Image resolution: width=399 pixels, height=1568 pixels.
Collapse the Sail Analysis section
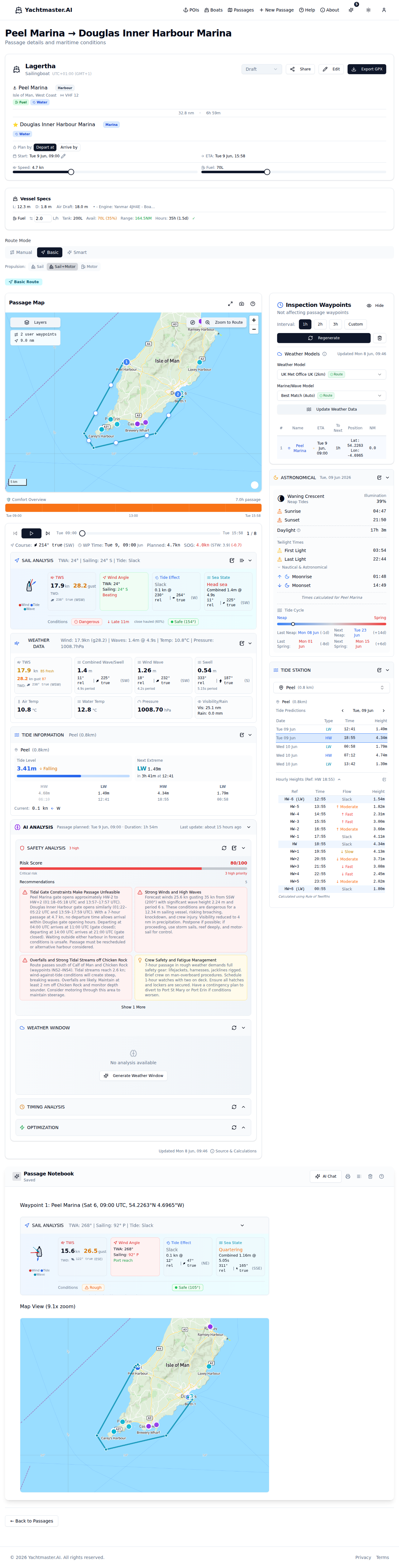[x=250, y=560]
